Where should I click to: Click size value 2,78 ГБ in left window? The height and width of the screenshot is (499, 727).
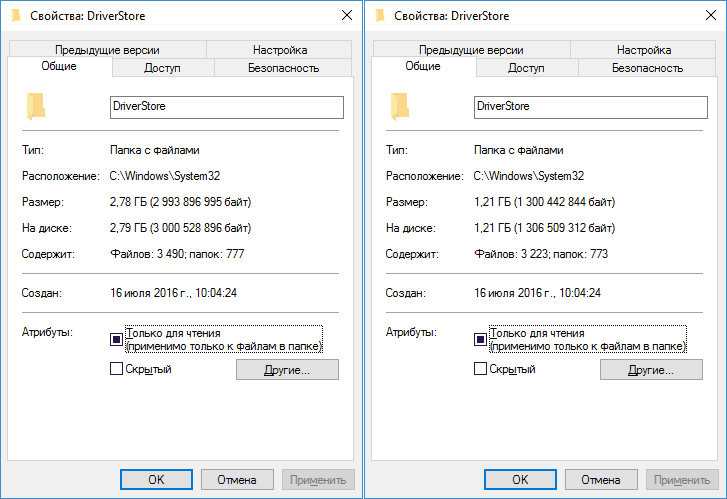180,202
